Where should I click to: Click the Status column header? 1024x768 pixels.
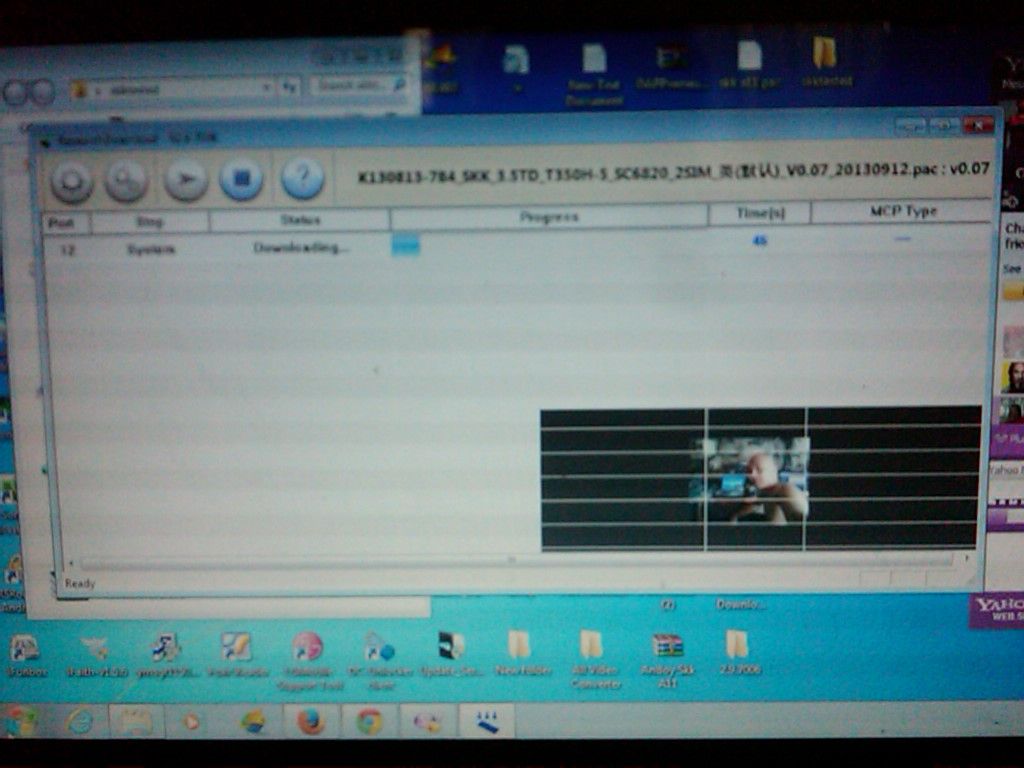pyautogui.click(x=300, y=220)
